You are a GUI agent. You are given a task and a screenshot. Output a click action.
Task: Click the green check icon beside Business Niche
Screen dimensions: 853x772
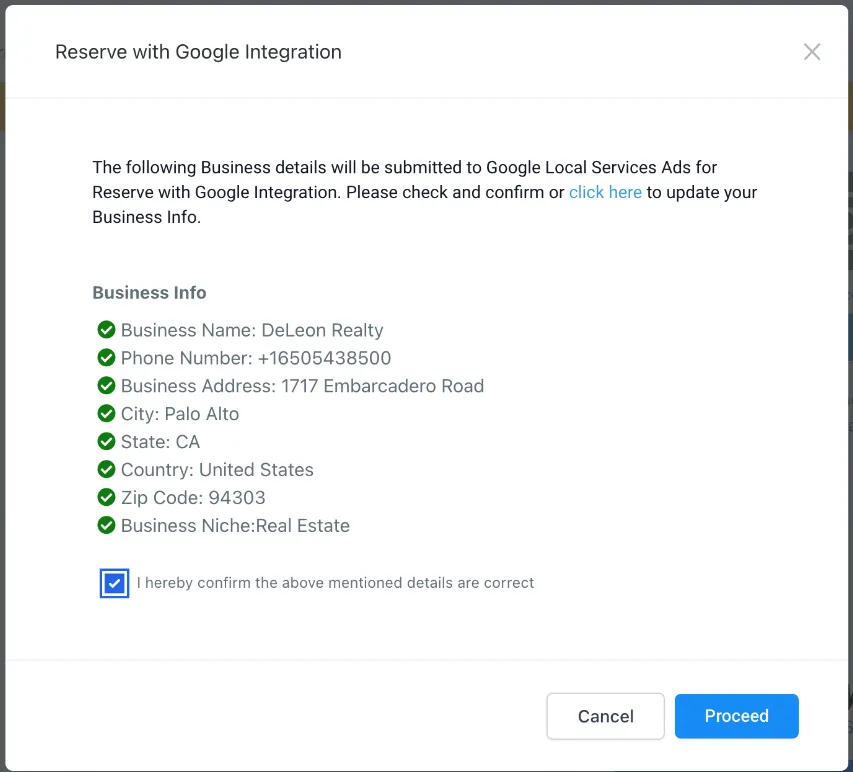(106, 526)
